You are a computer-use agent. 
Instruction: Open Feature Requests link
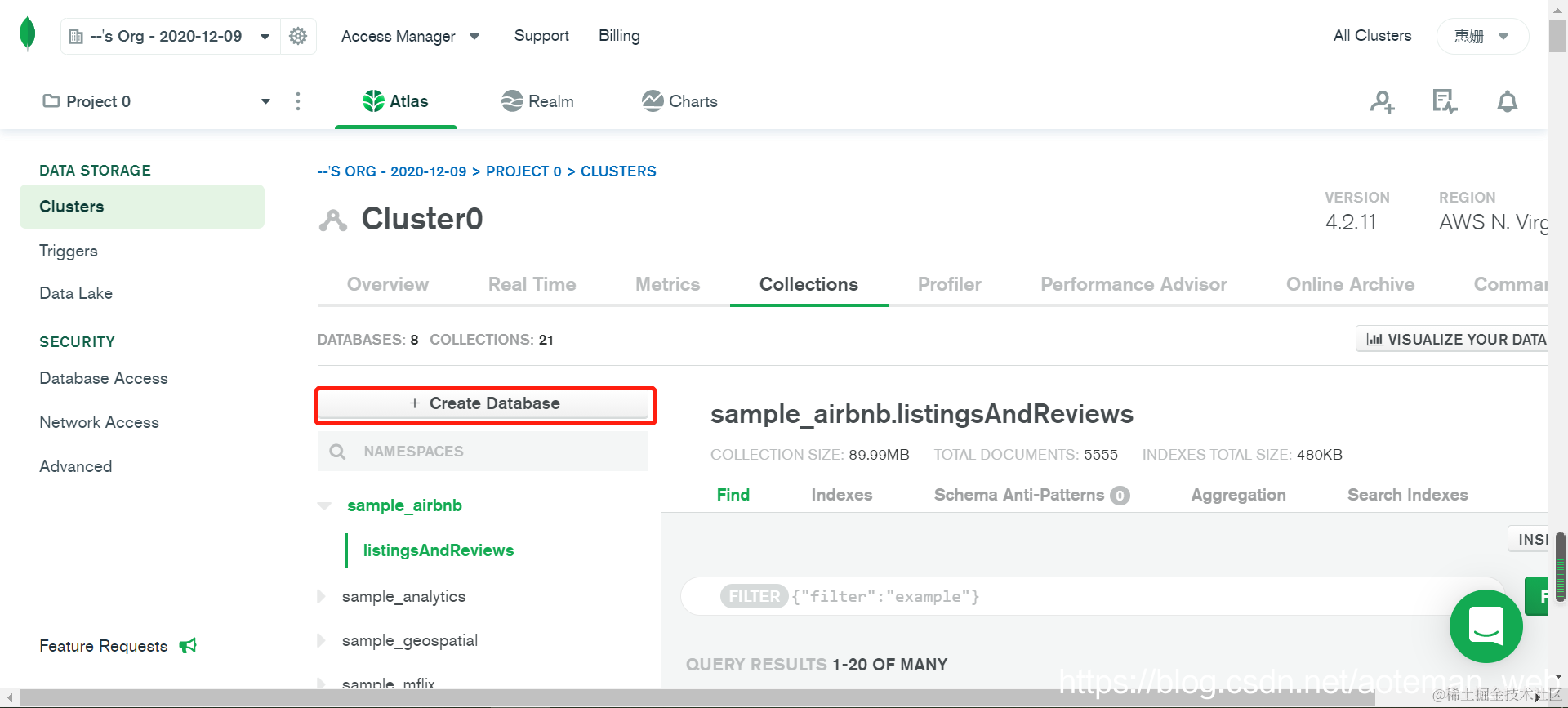click(104, 646)
